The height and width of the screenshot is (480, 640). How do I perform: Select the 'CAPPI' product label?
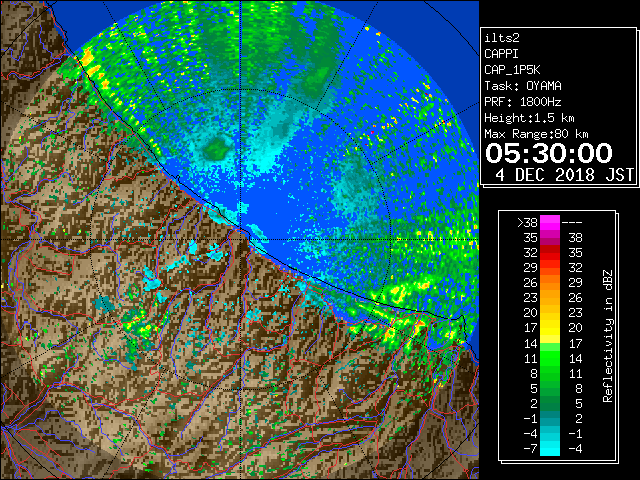pos(501,54)
